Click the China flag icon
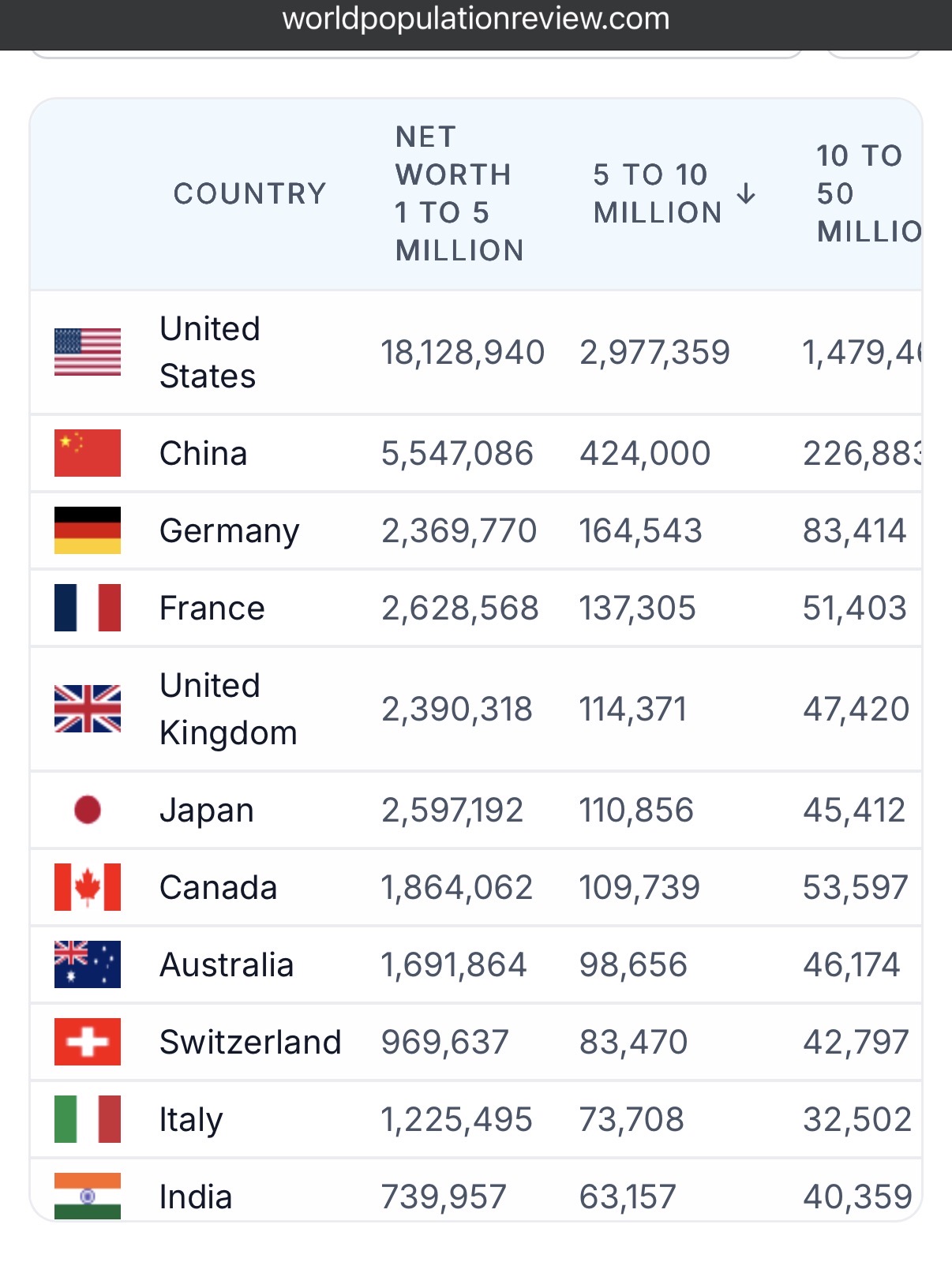The image size is (952, 1262). [x=88, y=453]
